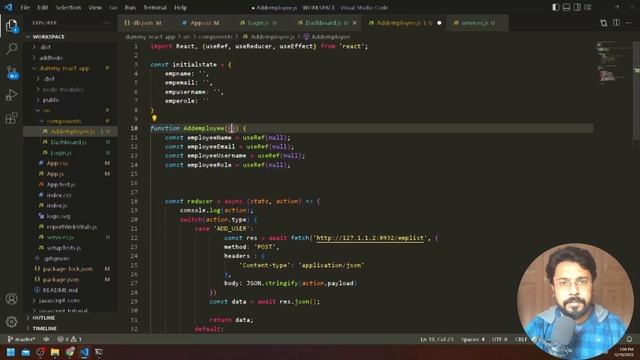Screen dimensions: 640x360
Task: Open logo.svg in the explorer
Action: [58, 216]
